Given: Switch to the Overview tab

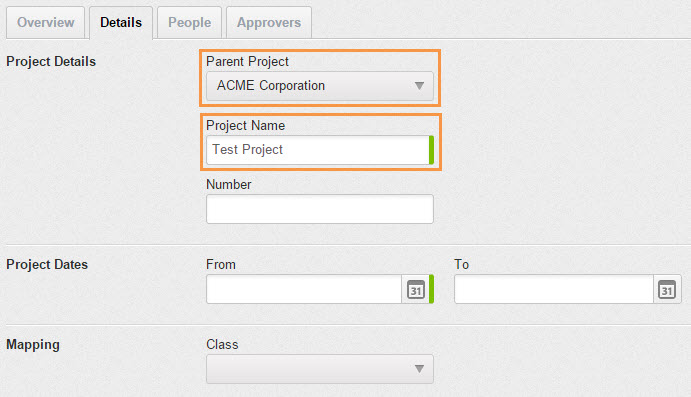Looking at the screenshot, I should [x=45, y=22].
